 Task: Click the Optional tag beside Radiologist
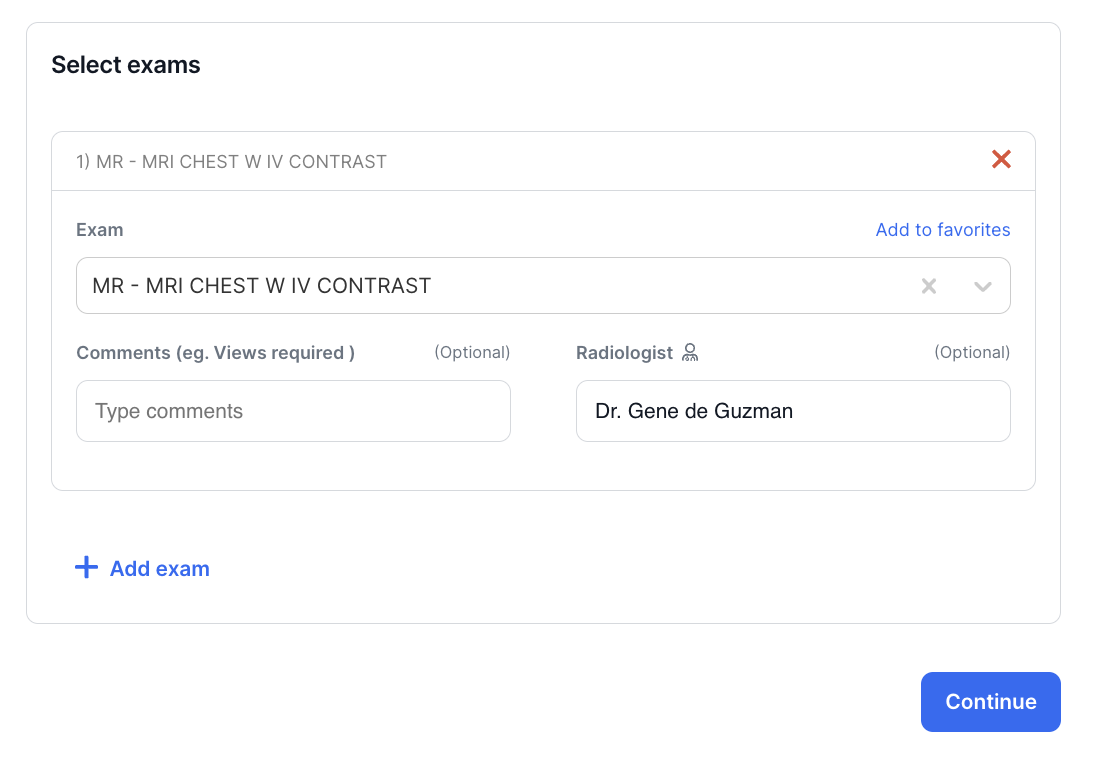(972, 353)
